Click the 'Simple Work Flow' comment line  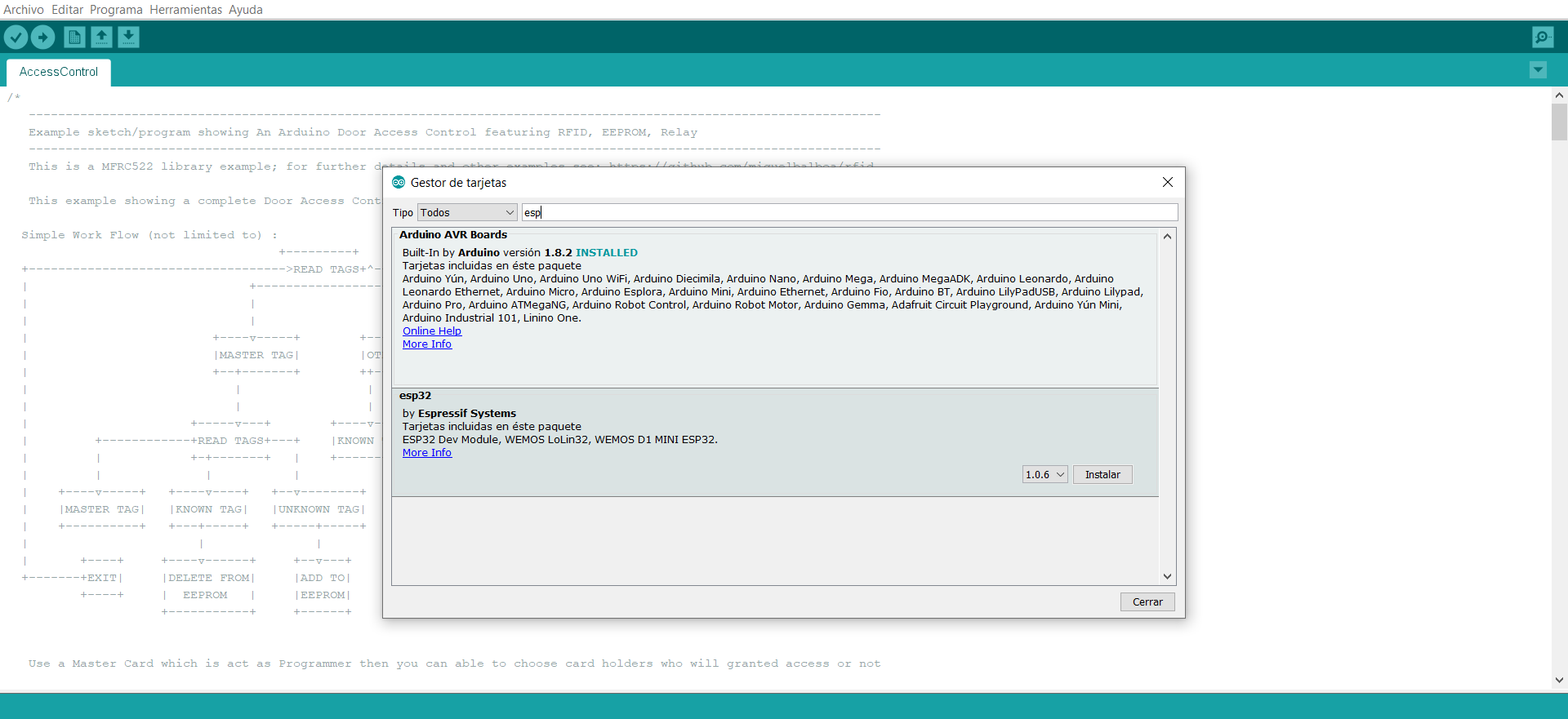tap(149, 235)
